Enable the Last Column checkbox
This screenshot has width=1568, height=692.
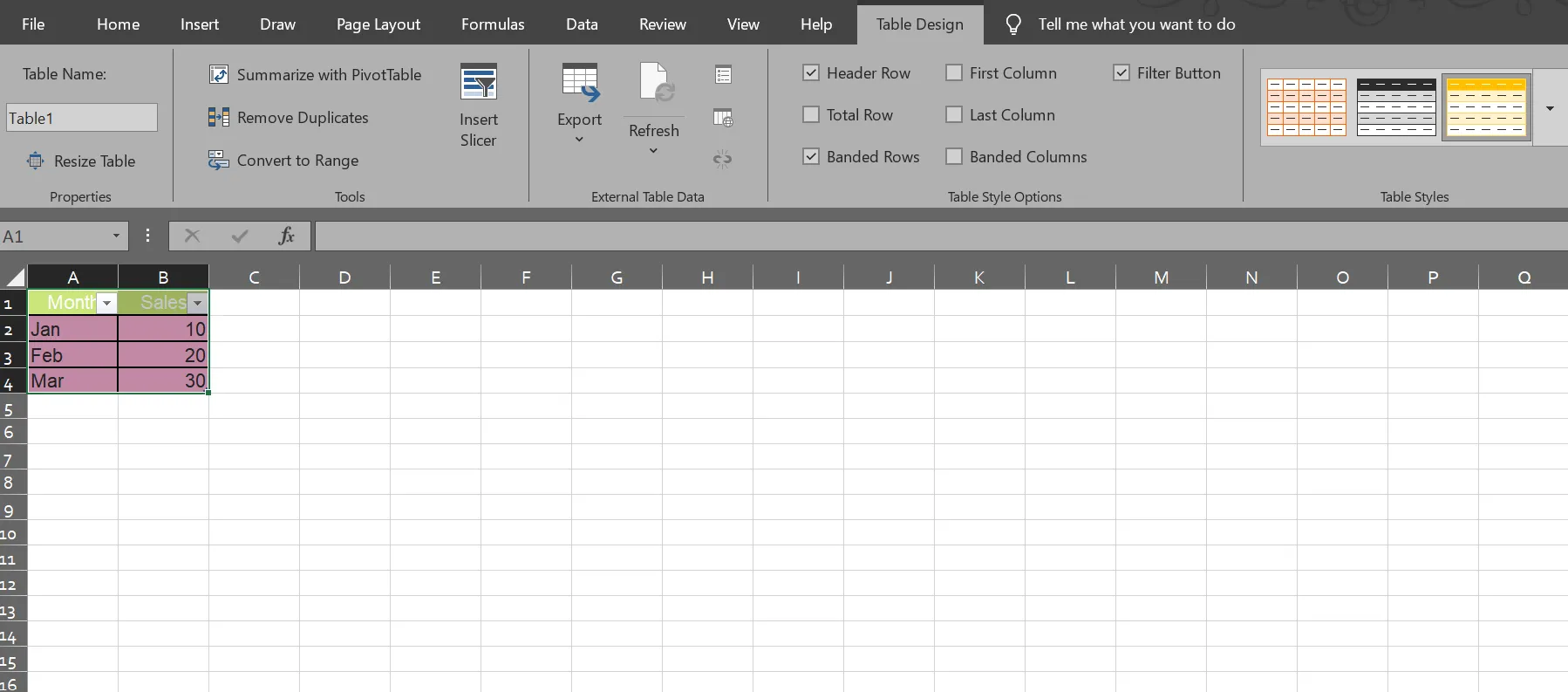click(954, 114)
